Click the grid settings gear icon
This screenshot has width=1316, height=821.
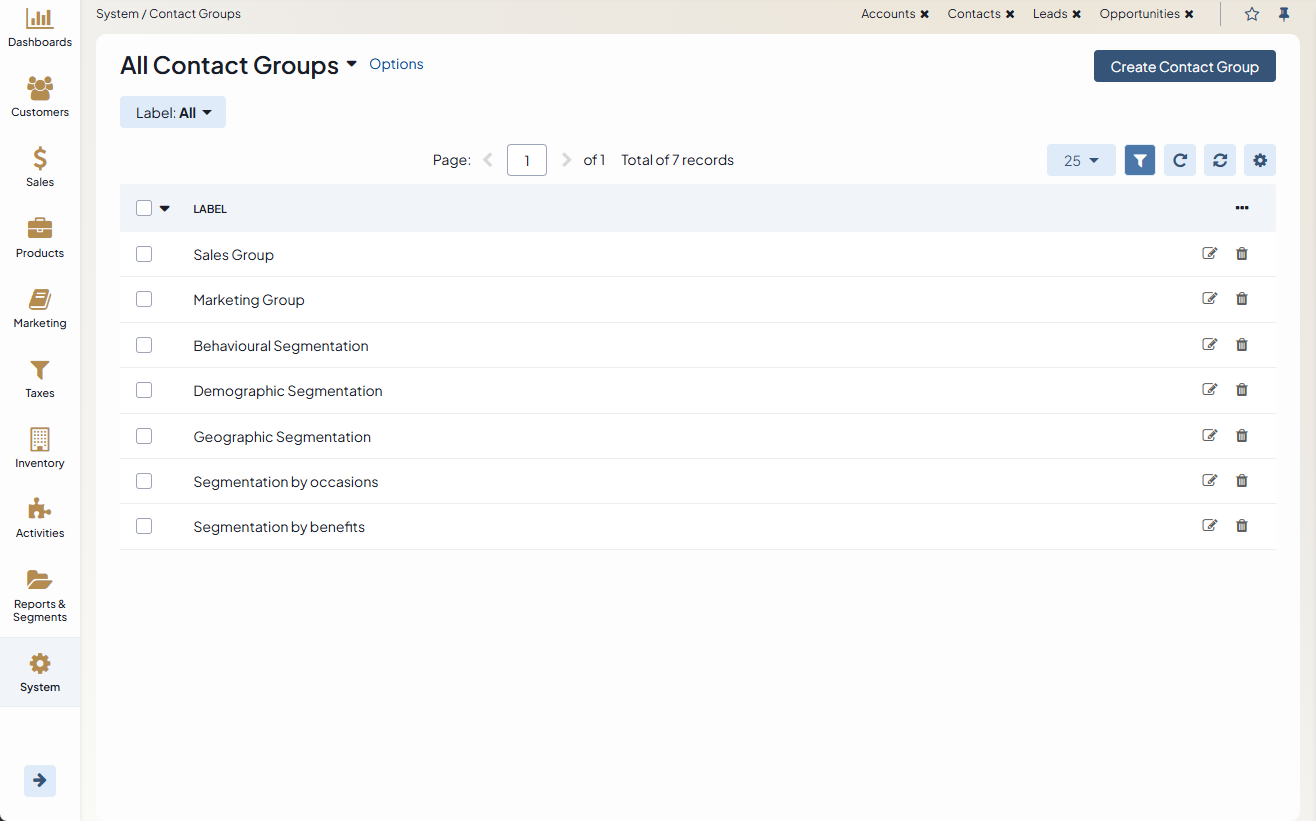tap(1260, 160)
